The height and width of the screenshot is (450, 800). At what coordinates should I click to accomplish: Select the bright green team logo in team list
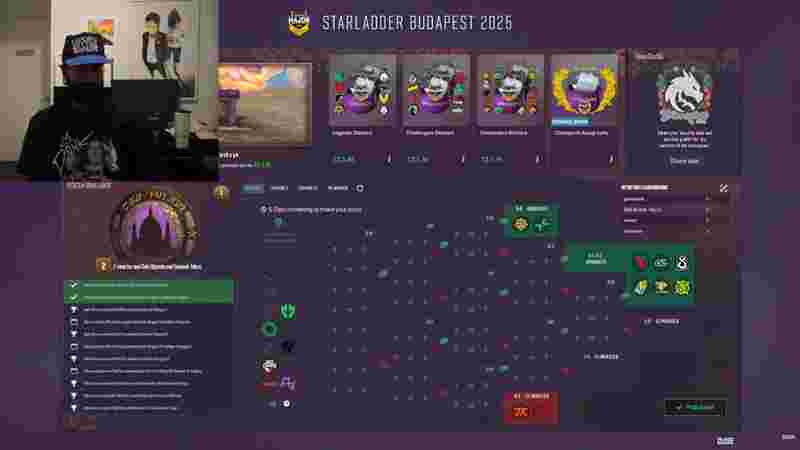[x=288, y=311]
